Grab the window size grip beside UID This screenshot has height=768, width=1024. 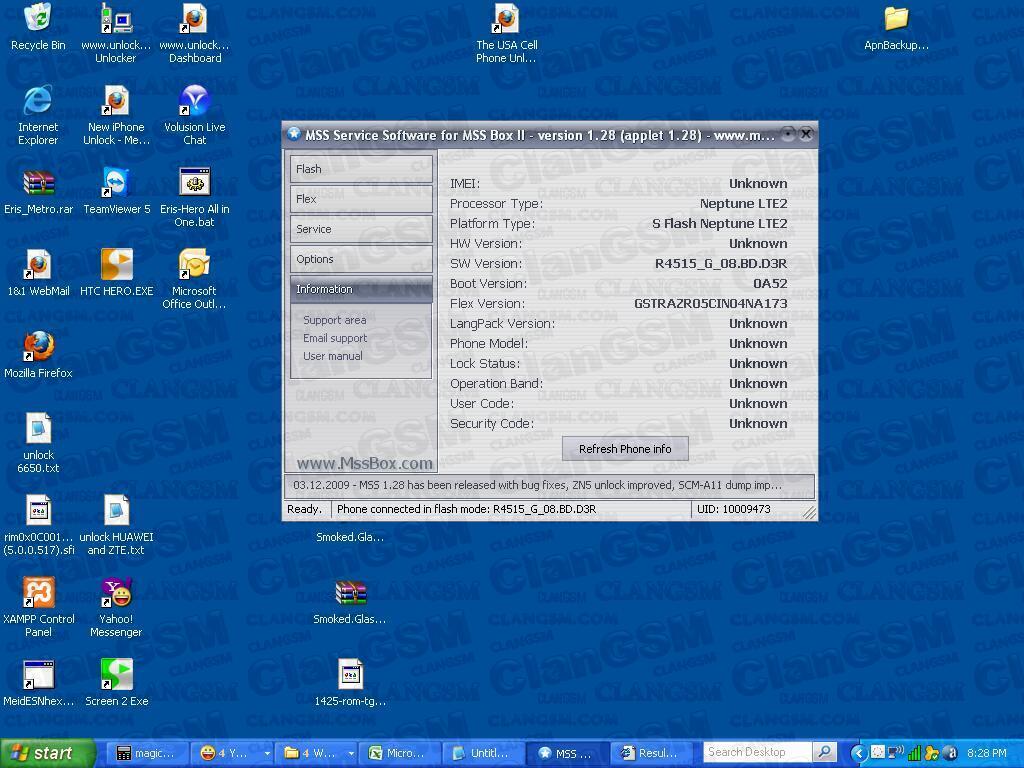pyautogui.click(x=809, y=513)
